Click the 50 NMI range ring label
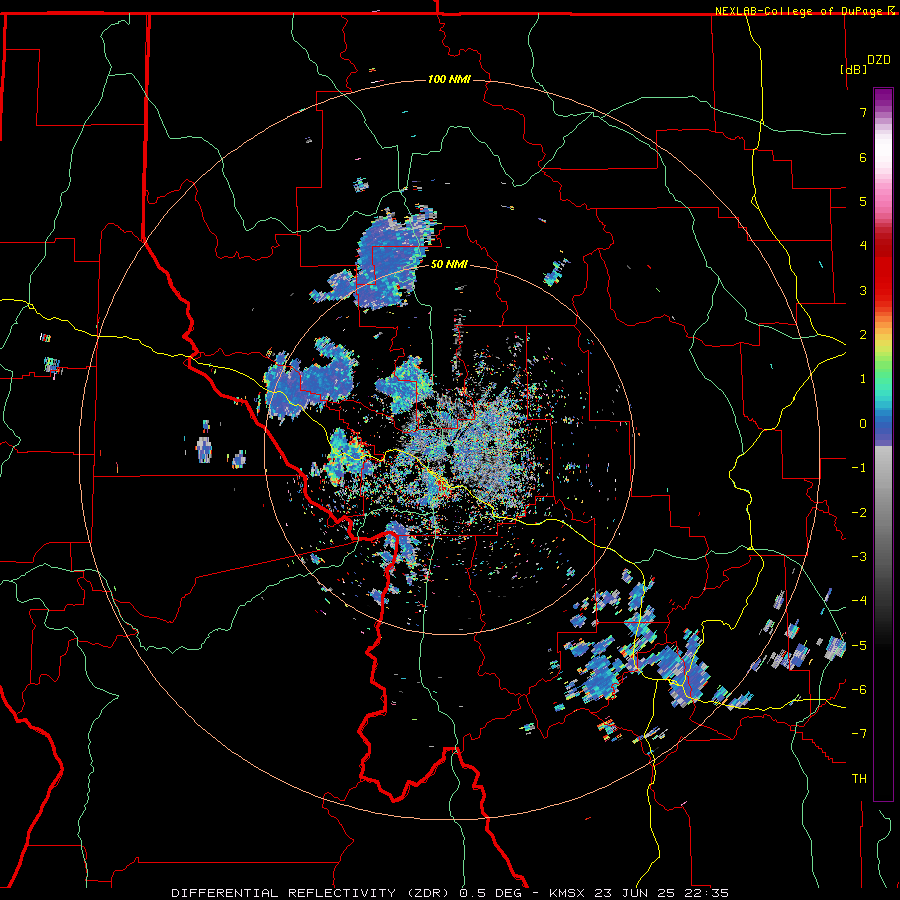The height and width of the screenshot is (900, 900). [449, 264]
